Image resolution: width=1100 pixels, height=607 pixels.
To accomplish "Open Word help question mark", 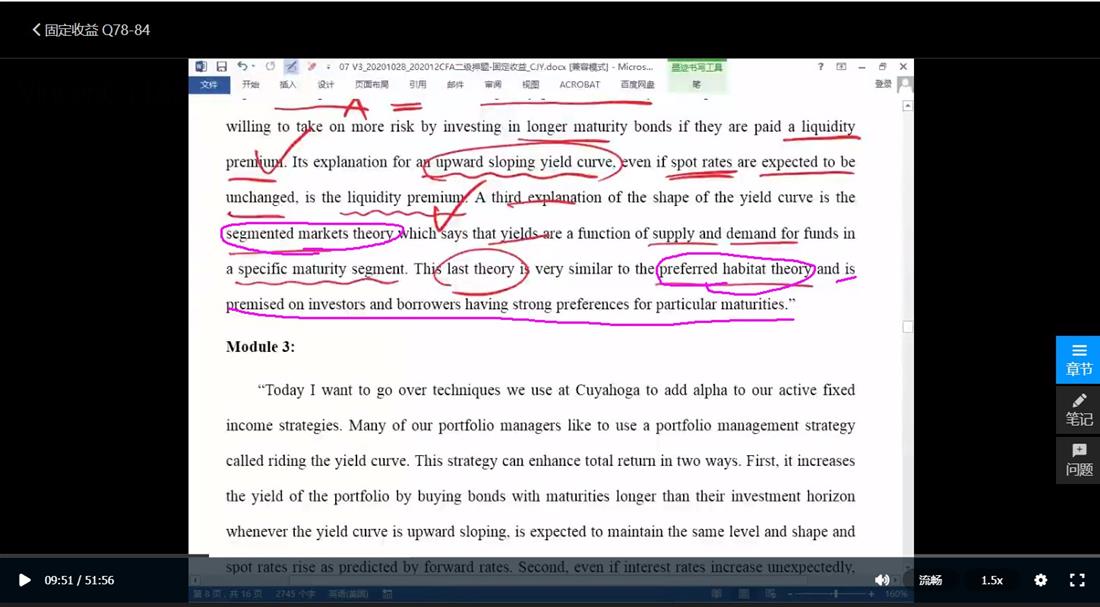I will (820, 67).
